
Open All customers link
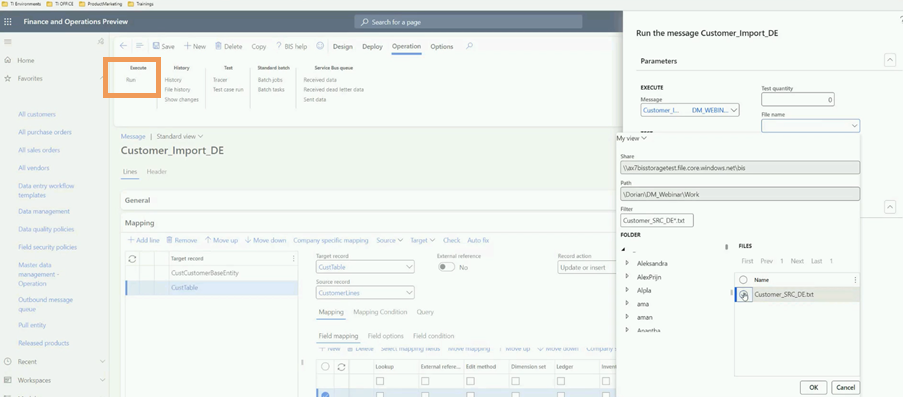37,115
